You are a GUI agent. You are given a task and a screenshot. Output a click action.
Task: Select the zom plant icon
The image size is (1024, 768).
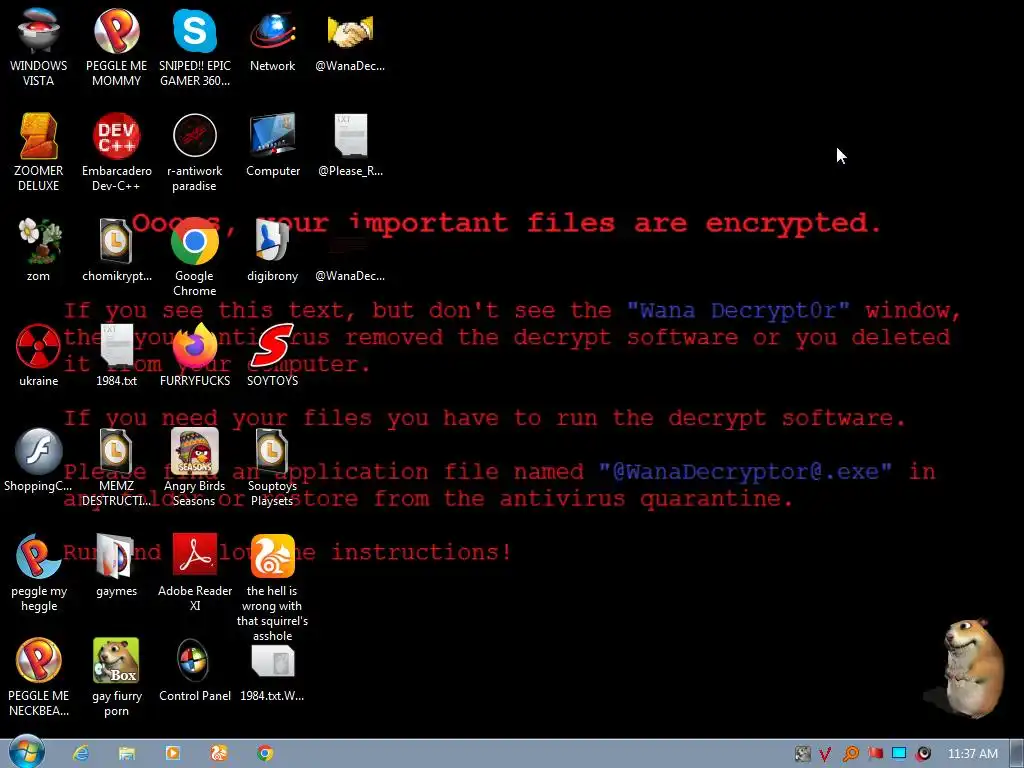[x=39, y=250]
